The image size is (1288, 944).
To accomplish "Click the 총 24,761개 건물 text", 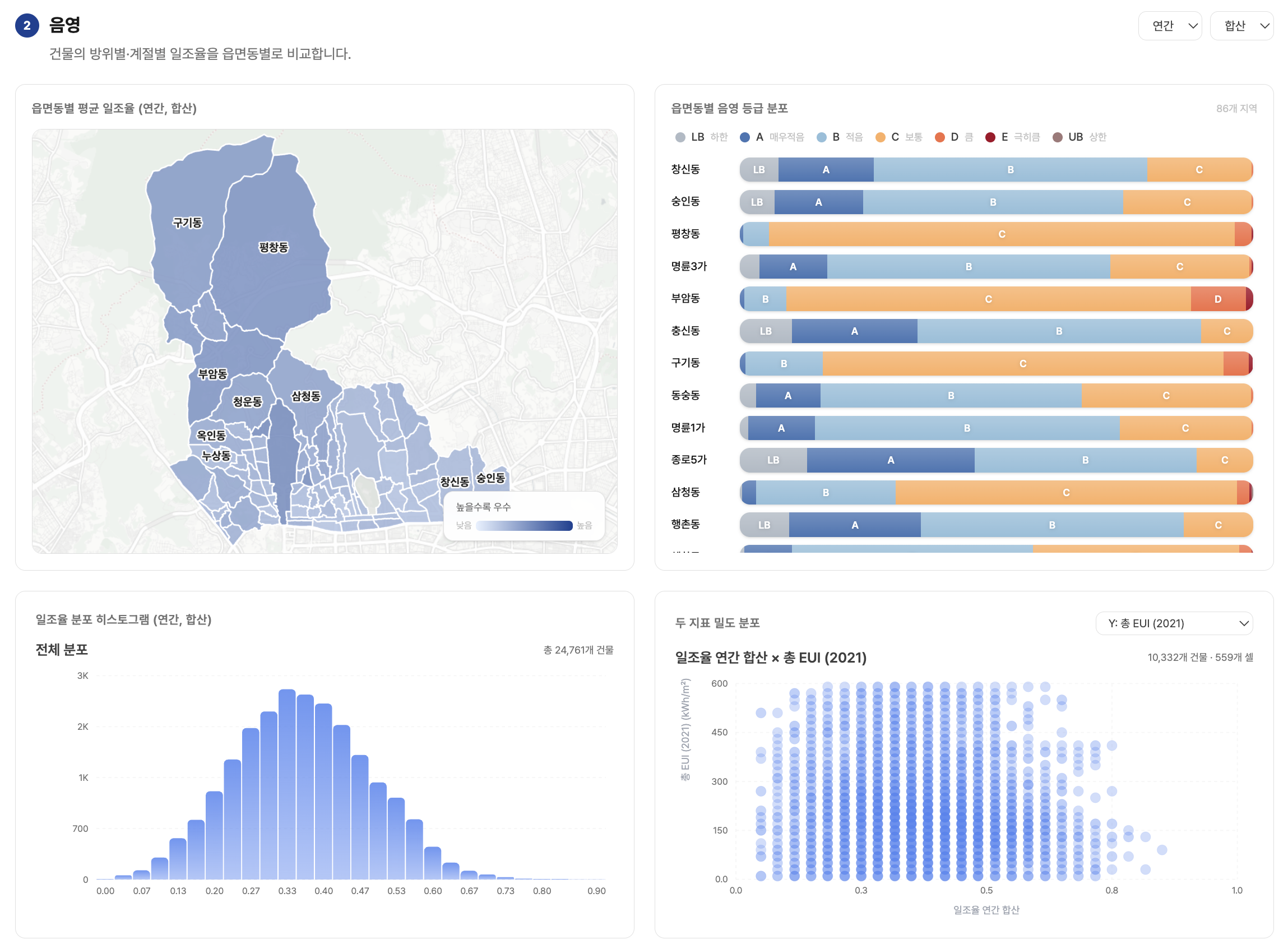I will (578, 650).
